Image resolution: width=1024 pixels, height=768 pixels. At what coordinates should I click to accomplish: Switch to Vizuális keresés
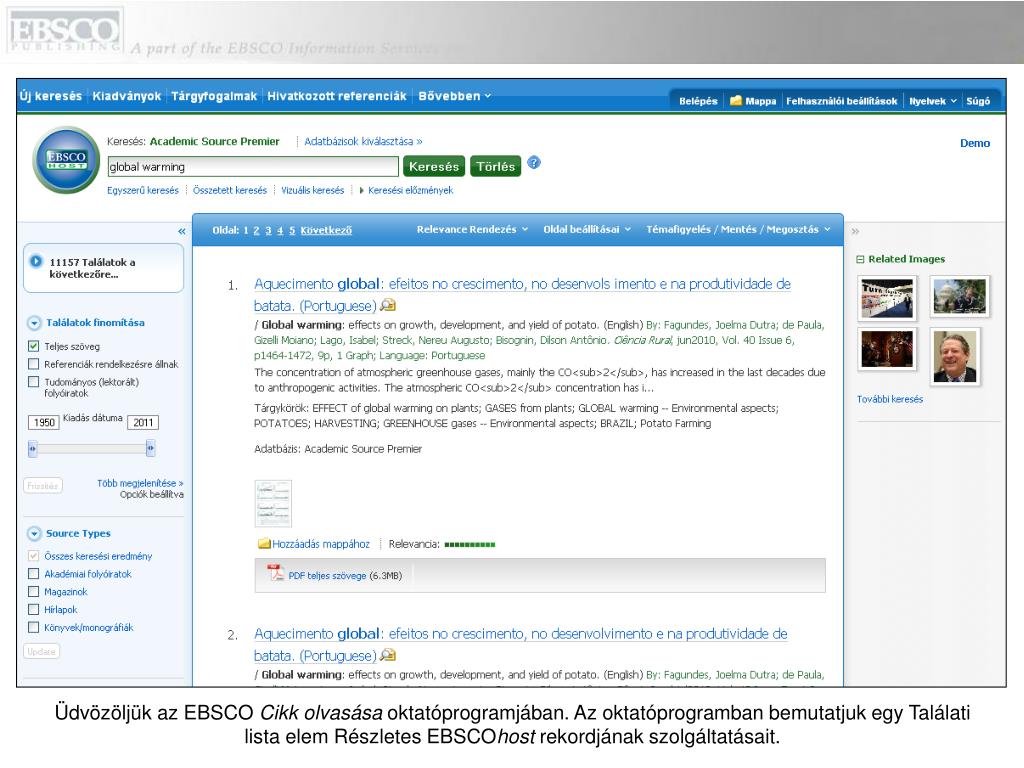312,190
